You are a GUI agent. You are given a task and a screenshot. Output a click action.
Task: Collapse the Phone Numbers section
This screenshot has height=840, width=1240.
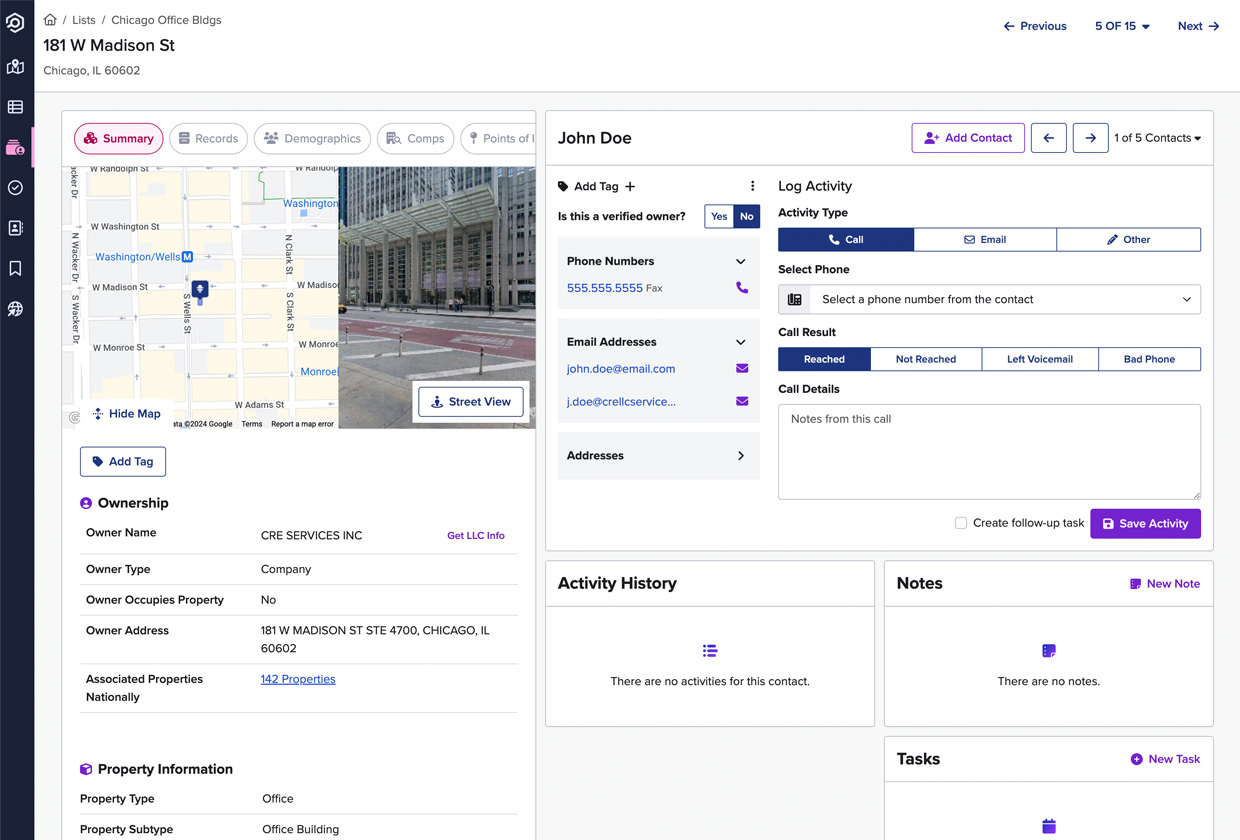[741, 260]
